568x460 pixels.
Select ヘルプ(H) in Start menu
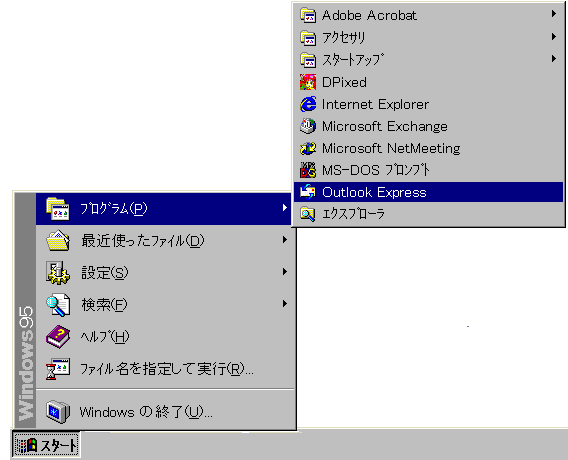point(165,336)
